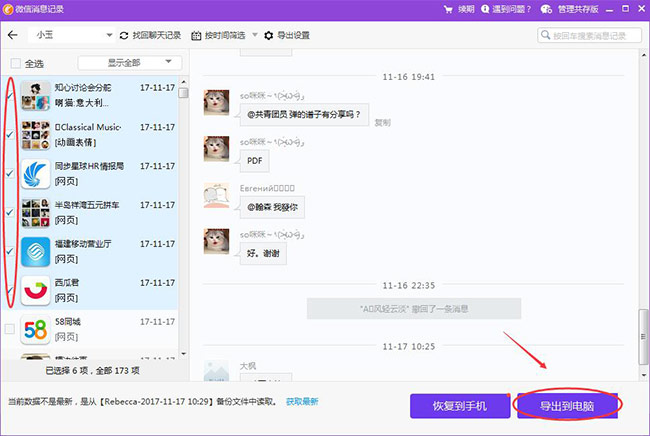Select the 知心讨论会分舵 group avatar

(35, 96)
